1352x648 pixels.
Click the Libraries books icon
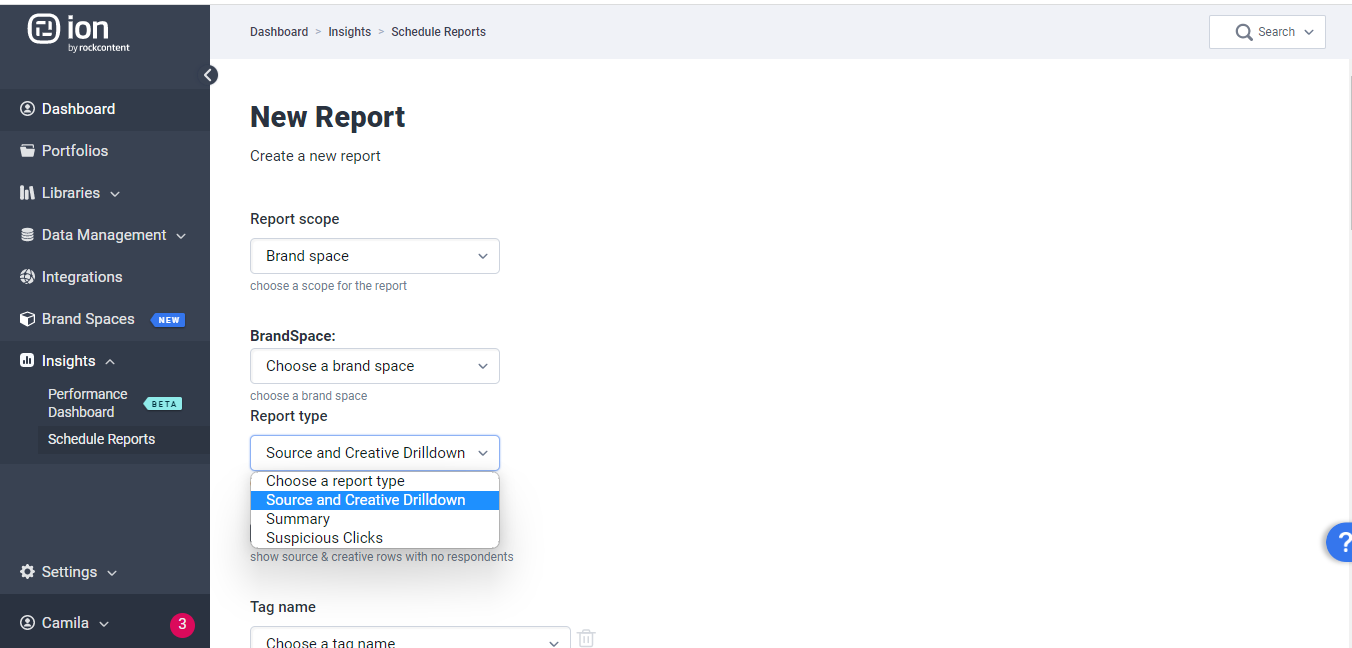point(27,193)
